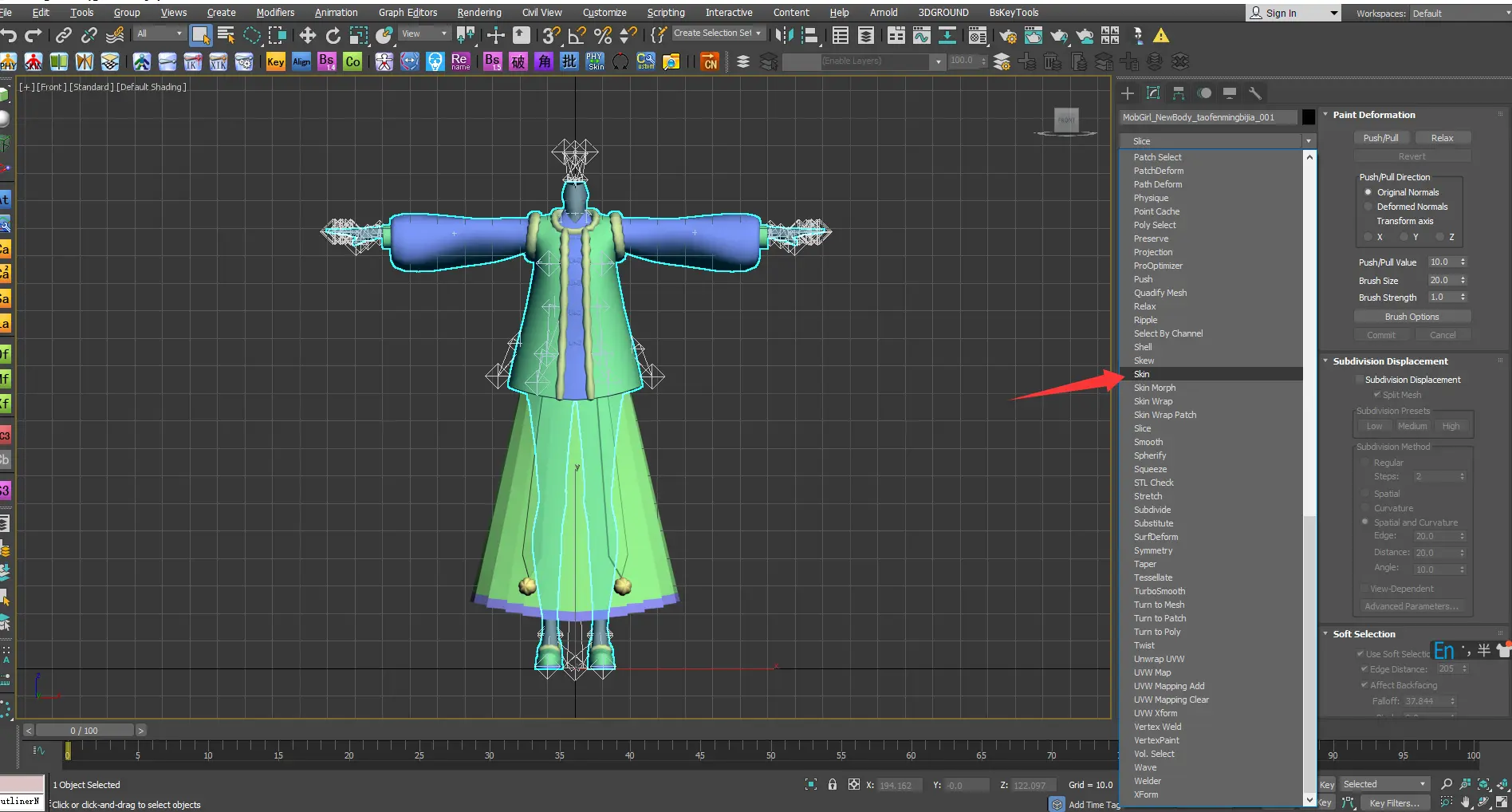Open the Rename plugin icon

pos(460,61)
